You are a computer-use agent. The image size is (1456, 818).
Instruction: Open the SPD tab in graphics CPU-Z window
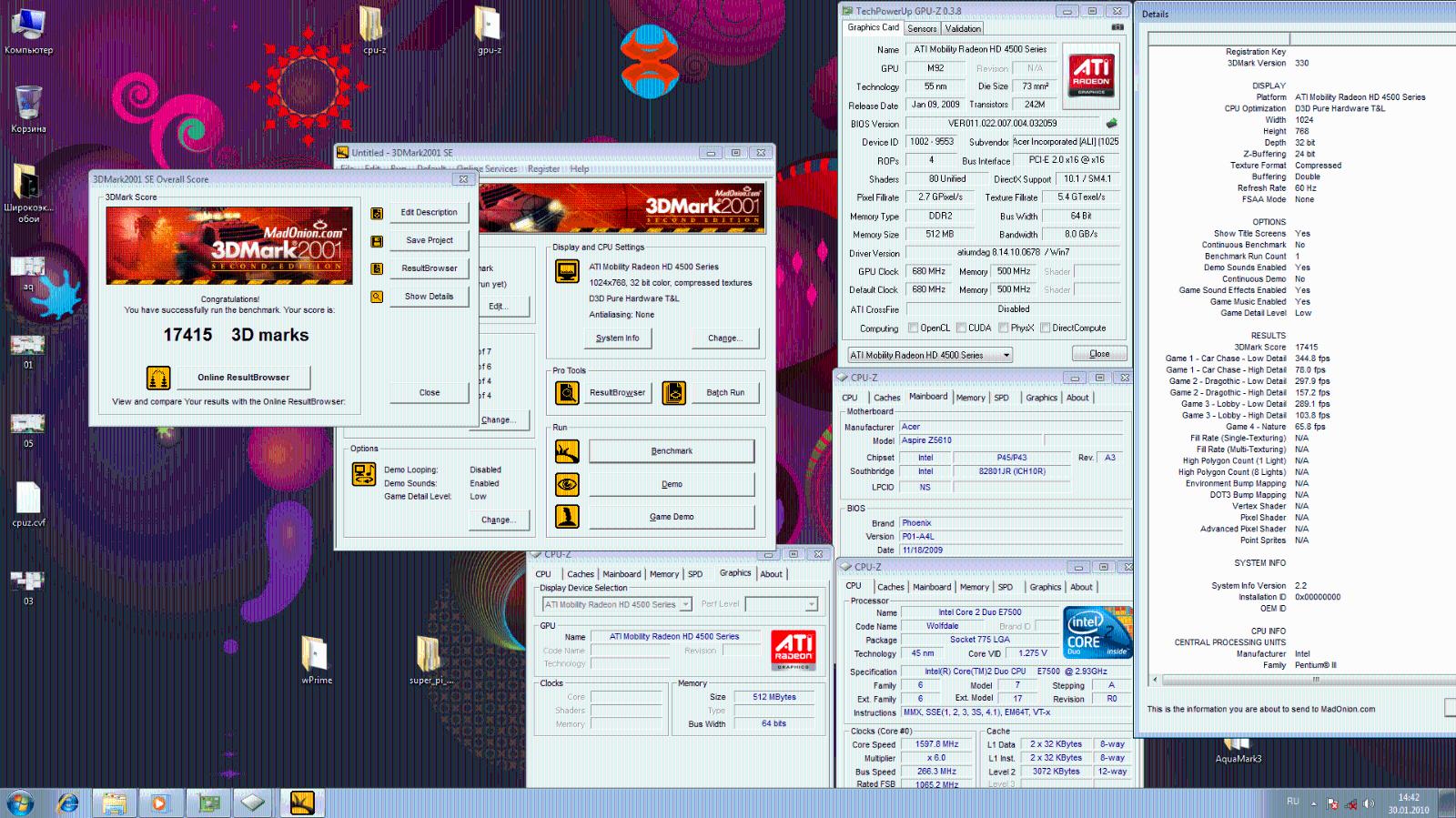point(695,574)
